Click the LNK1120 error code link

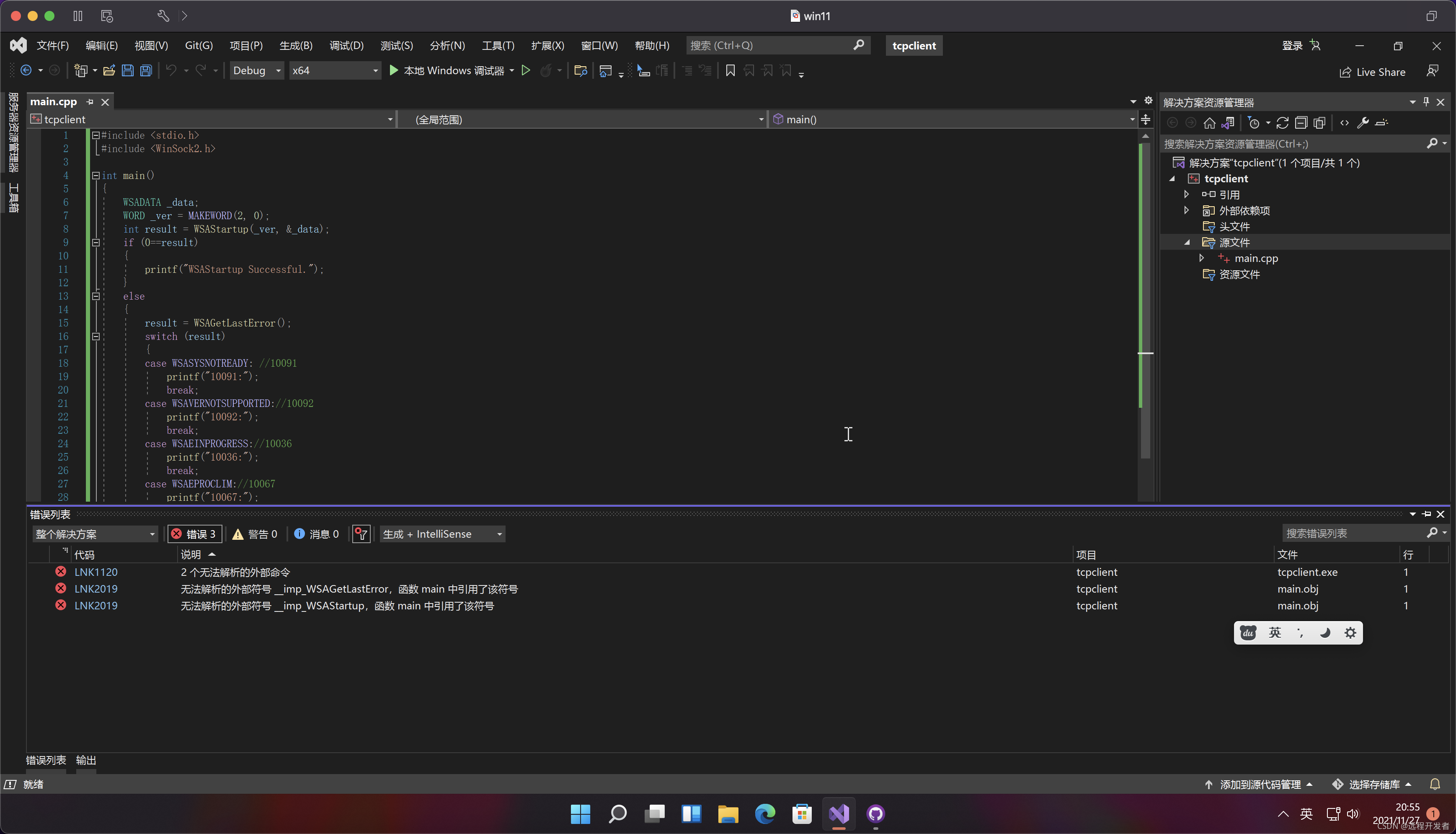click(96, 572)
